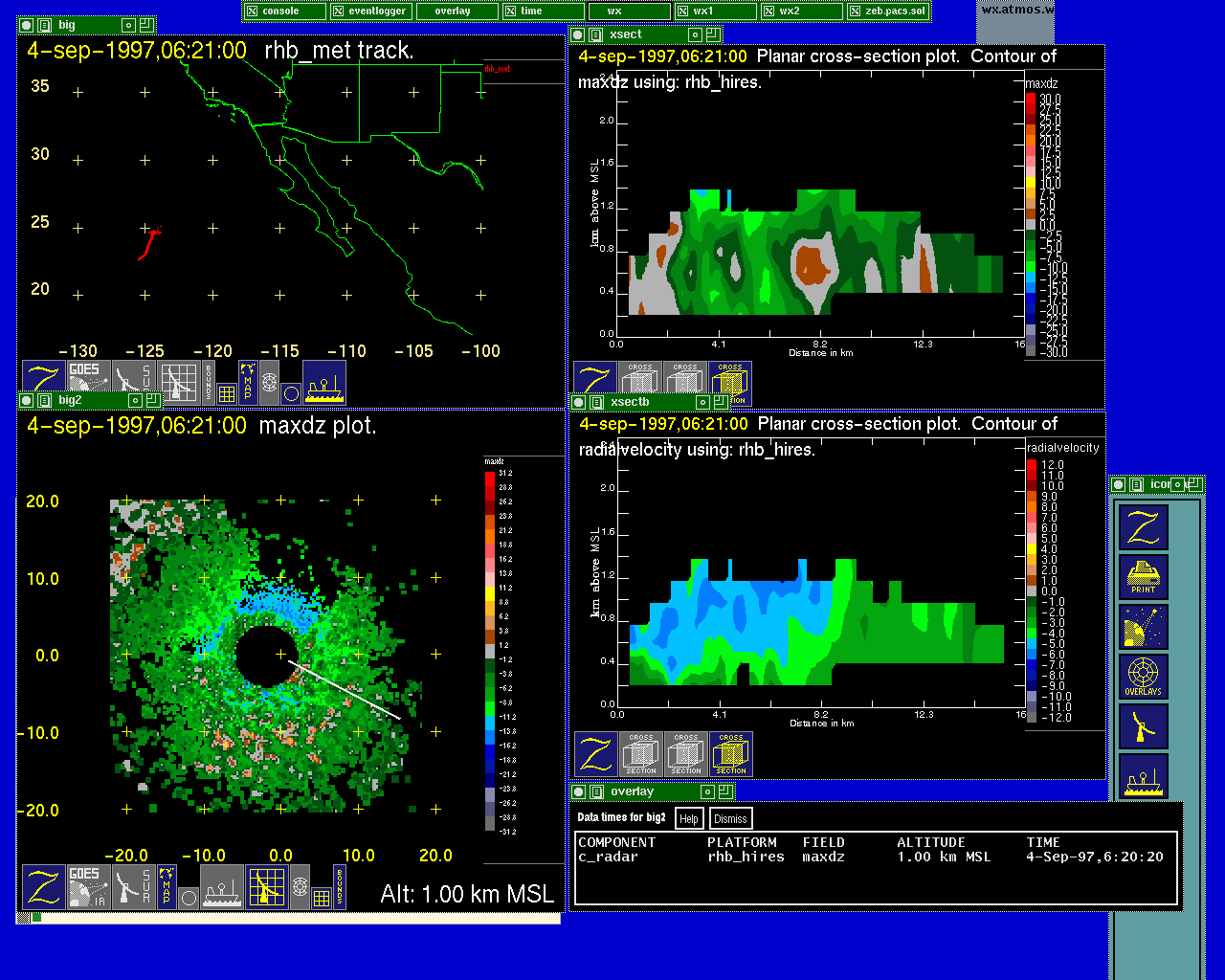Click the SUR radar scan icon in big2

coord(133,887)
